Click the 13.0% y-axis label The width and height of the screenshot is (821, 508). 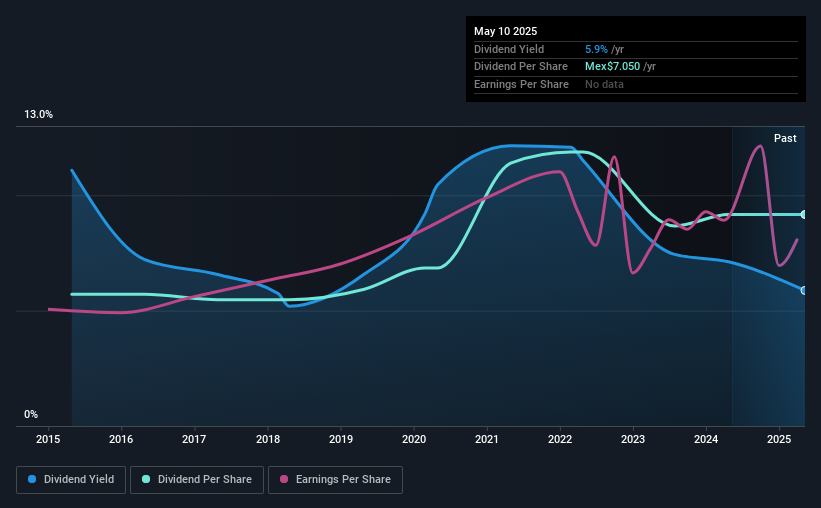coord(38,114)
